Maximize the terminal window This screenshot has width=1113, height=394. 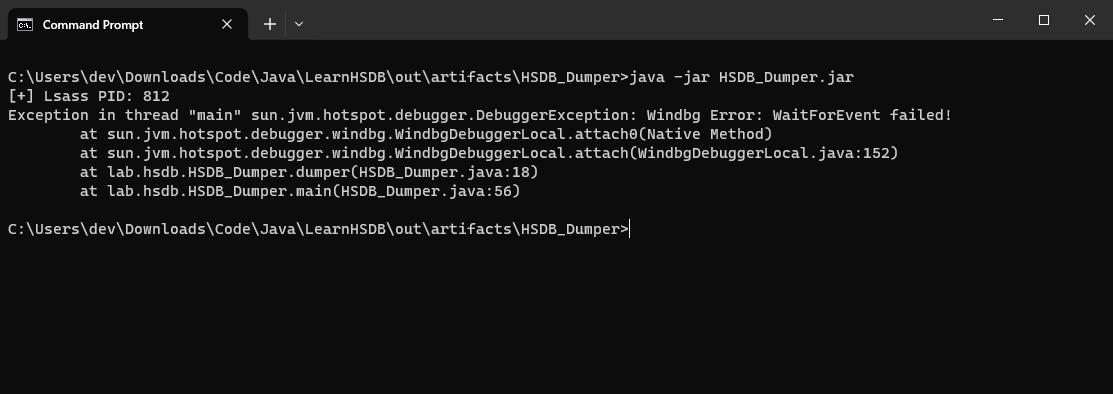tap(1043, 20)
